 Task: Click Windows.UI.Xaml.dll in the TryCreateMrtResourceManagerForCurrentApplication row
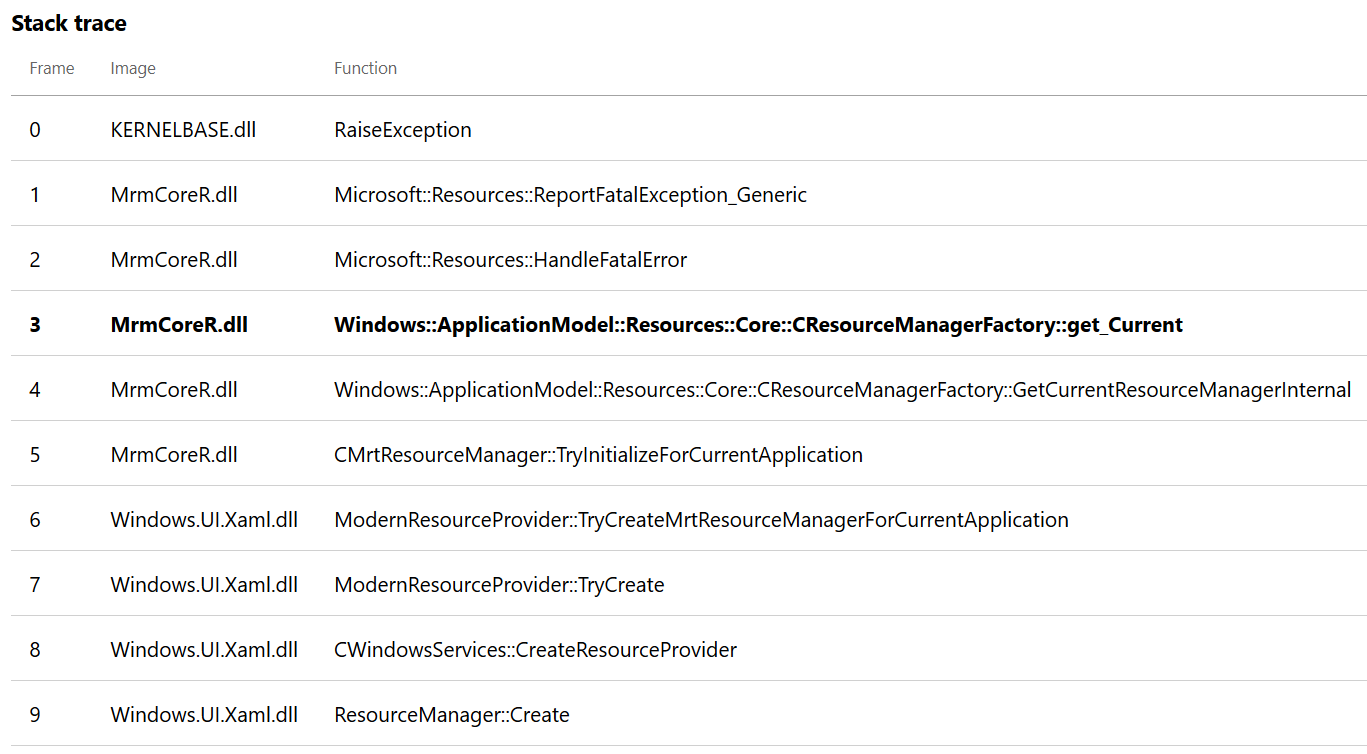(x=204, y=520)
